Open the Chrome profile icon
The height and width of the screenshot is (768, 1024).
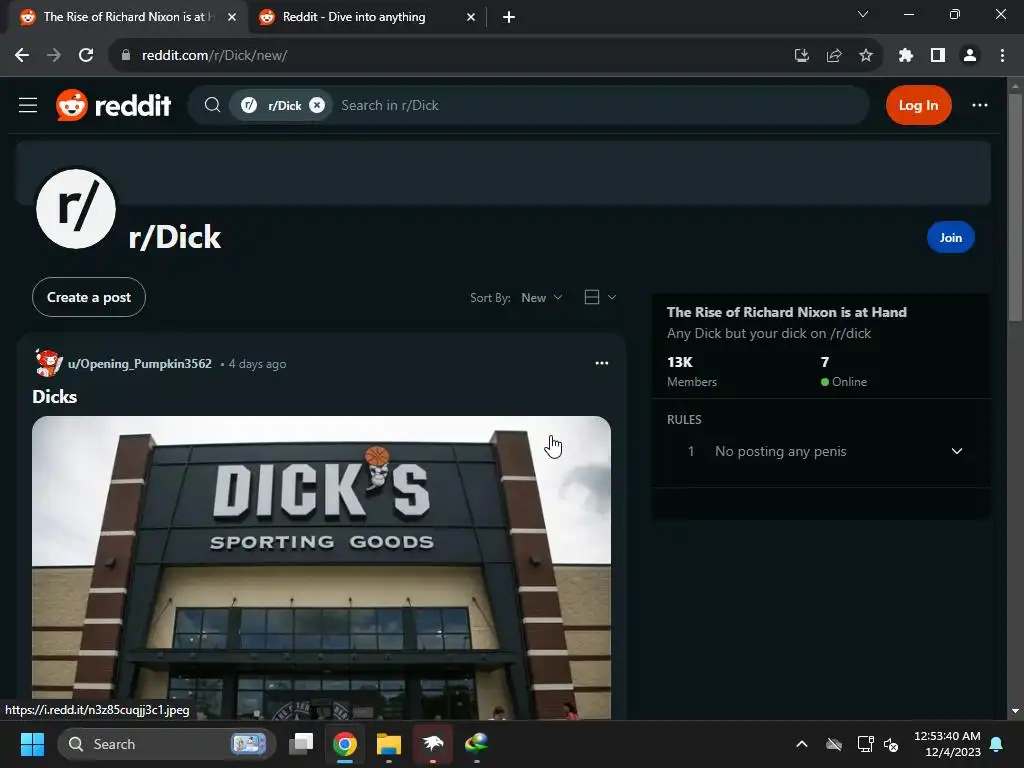point(970,56)
